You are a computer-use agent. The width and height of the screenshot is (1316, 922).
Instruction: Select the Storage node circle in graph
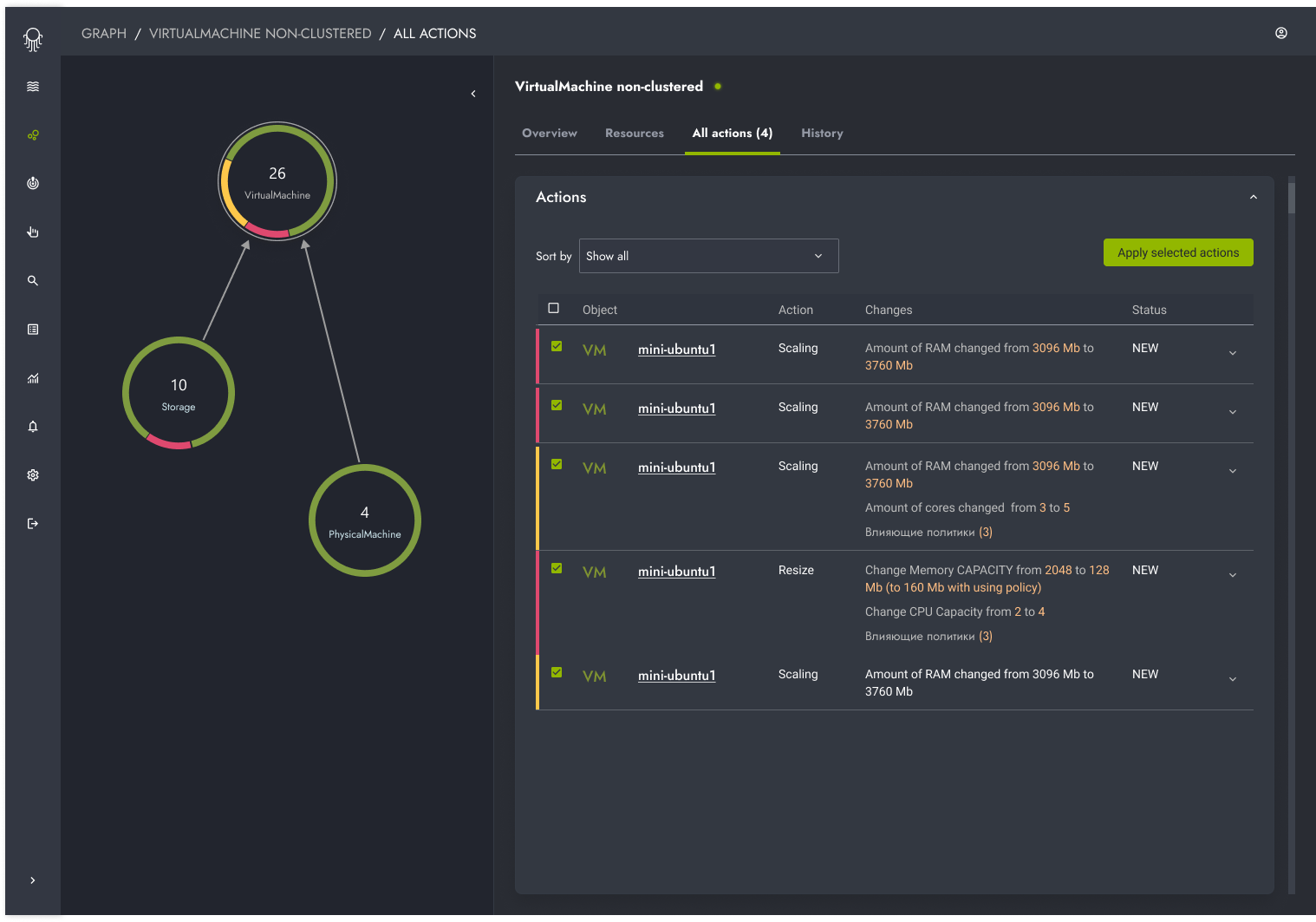click(179, 393)
